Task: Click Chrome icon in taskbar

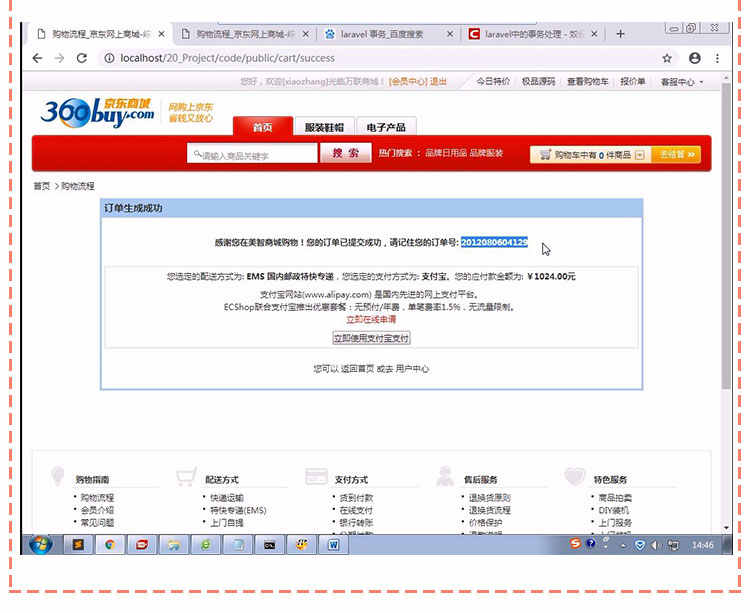Action: point(110,545)
